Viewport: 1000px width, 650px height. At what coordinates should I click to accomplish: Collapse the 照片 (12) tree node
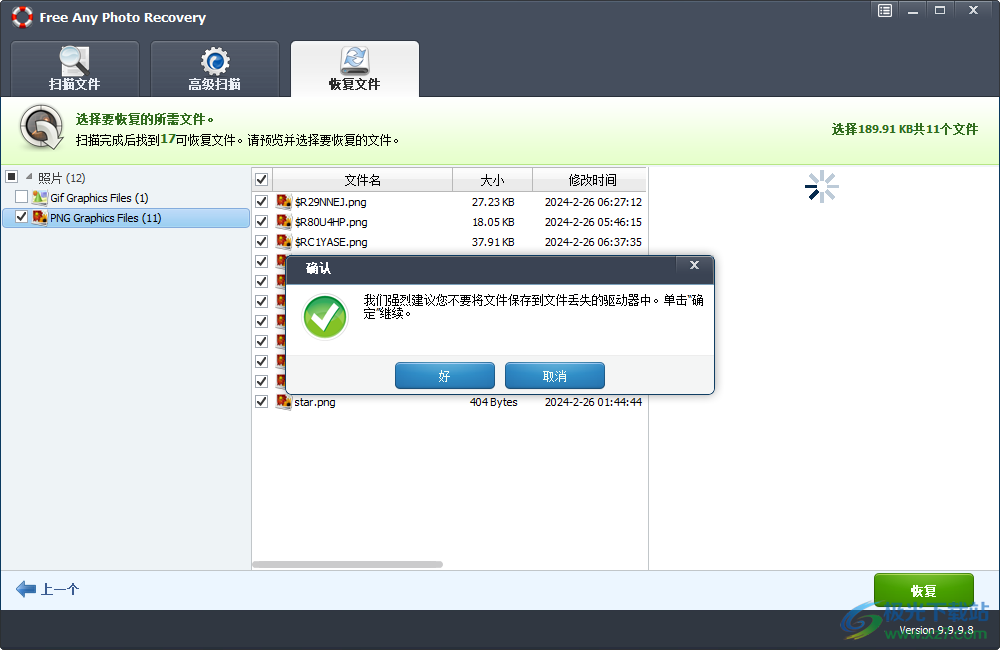[x=28, y=176]
